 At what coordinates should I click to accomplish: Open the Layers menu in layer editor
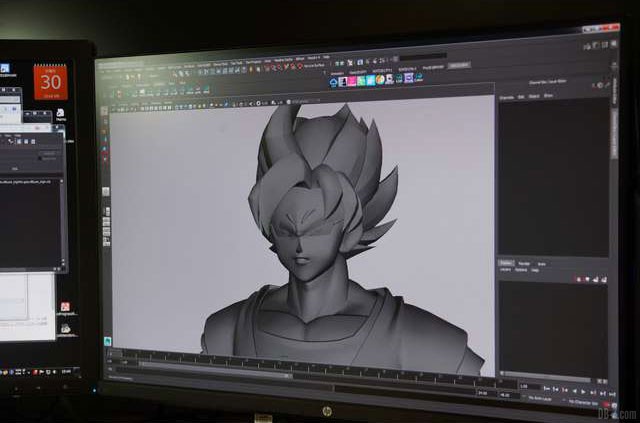506,270
